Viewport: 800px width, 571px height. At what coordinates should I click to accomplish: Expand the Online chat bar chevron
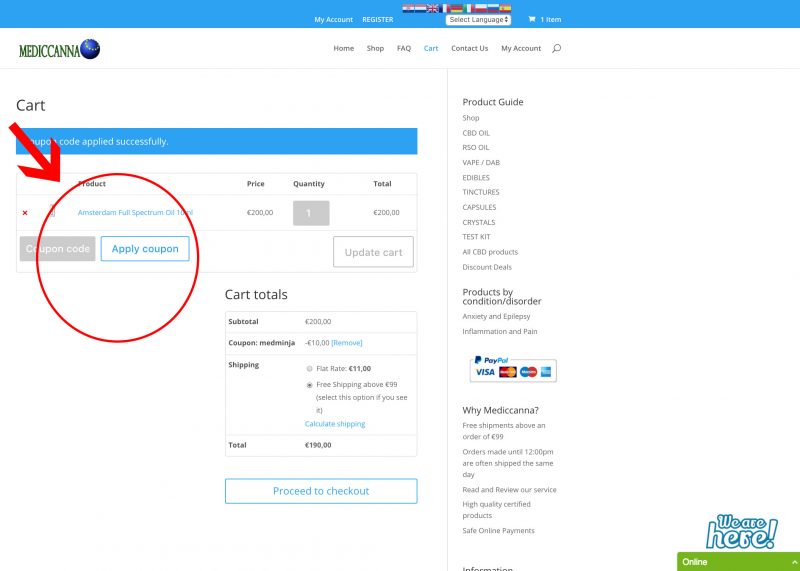[794, 562]
